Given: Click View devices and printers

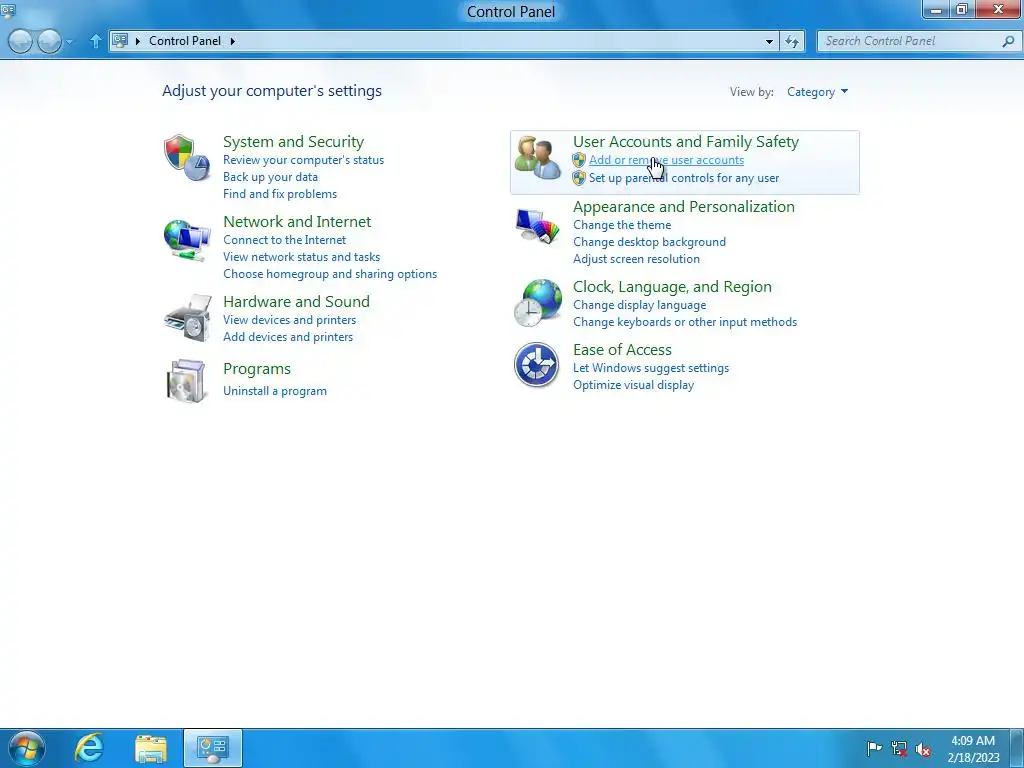Looking at the screenshot, I should pos(290,320).
